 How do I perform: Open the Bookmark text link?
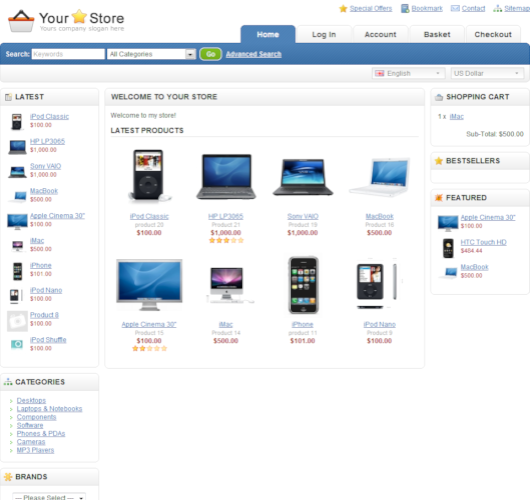coord(427,8)
